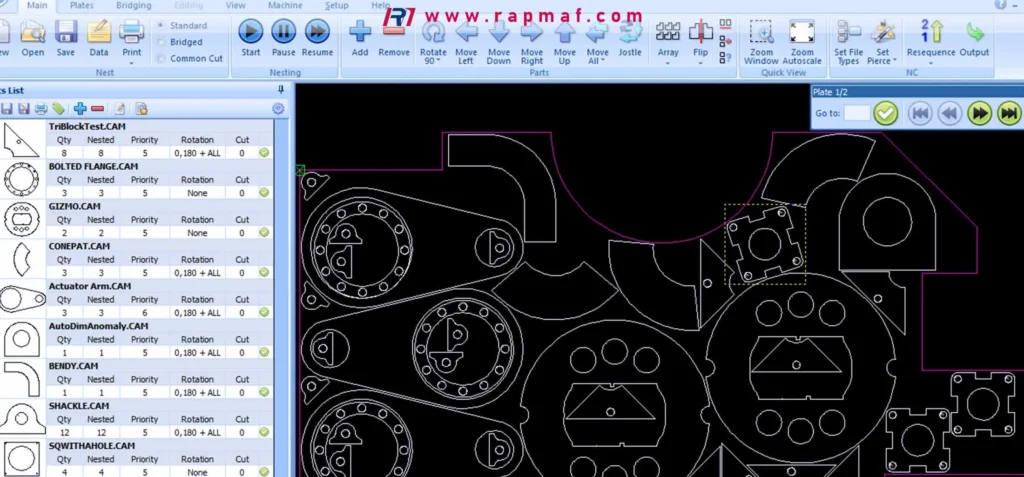Select the Common Cut nest option
Viewport: 1024px width, 477px height.
pyautogui.click(x=190, y=58)
